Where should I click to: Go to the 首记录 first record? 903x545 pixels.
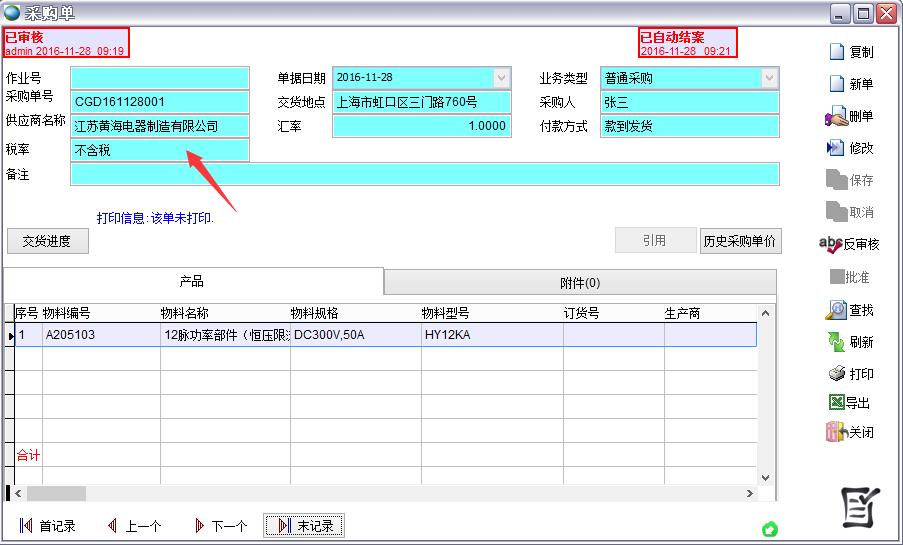(x=47, y=526)
